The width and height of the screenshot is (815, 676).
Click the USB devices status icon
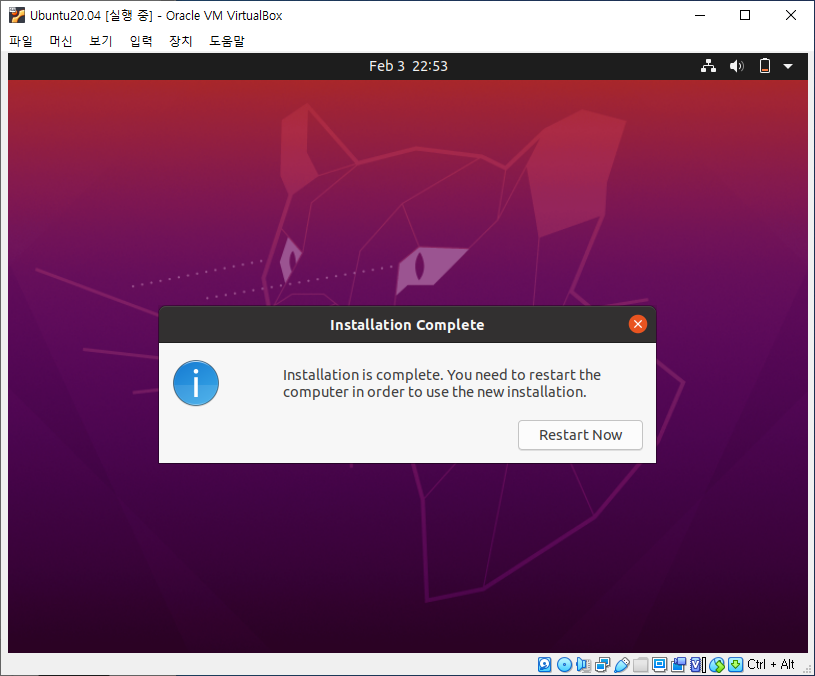coord(622,665)
